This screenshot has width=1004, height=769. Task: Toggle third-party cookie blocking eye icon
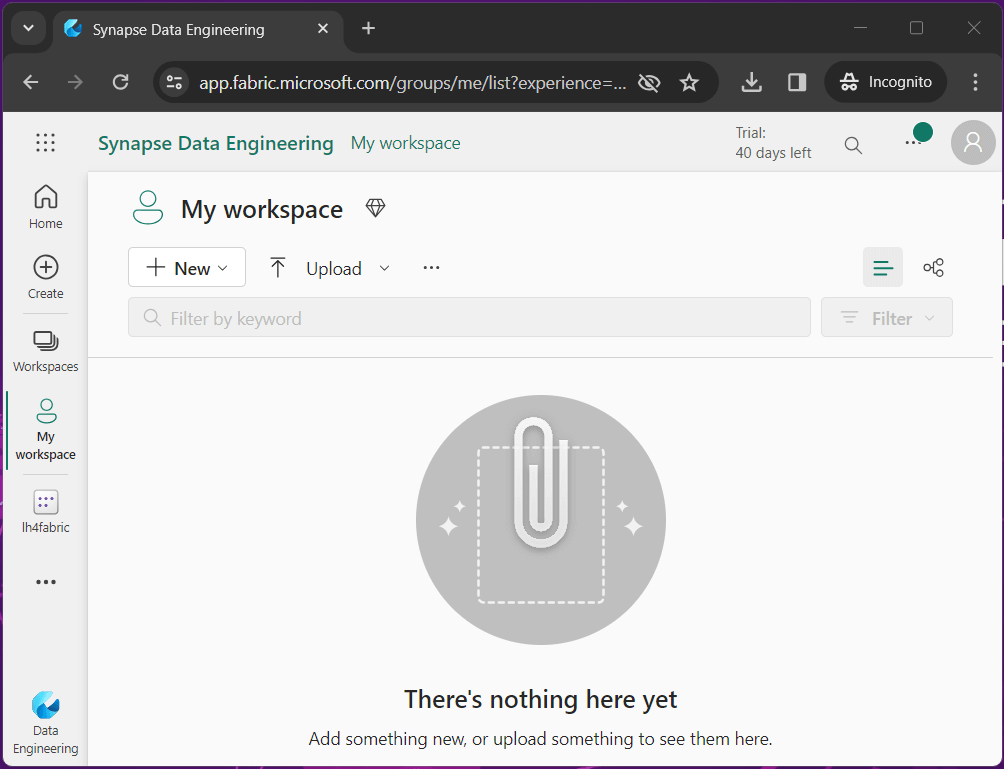click(x=649, y=83)
